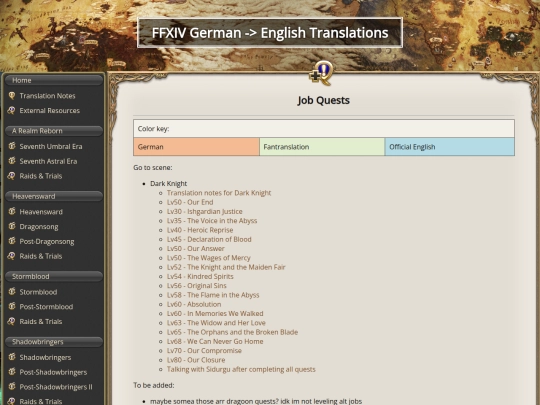Screen dimensions: 540x405
Task: Open Translation Notes page
Action: coord(47,96)
